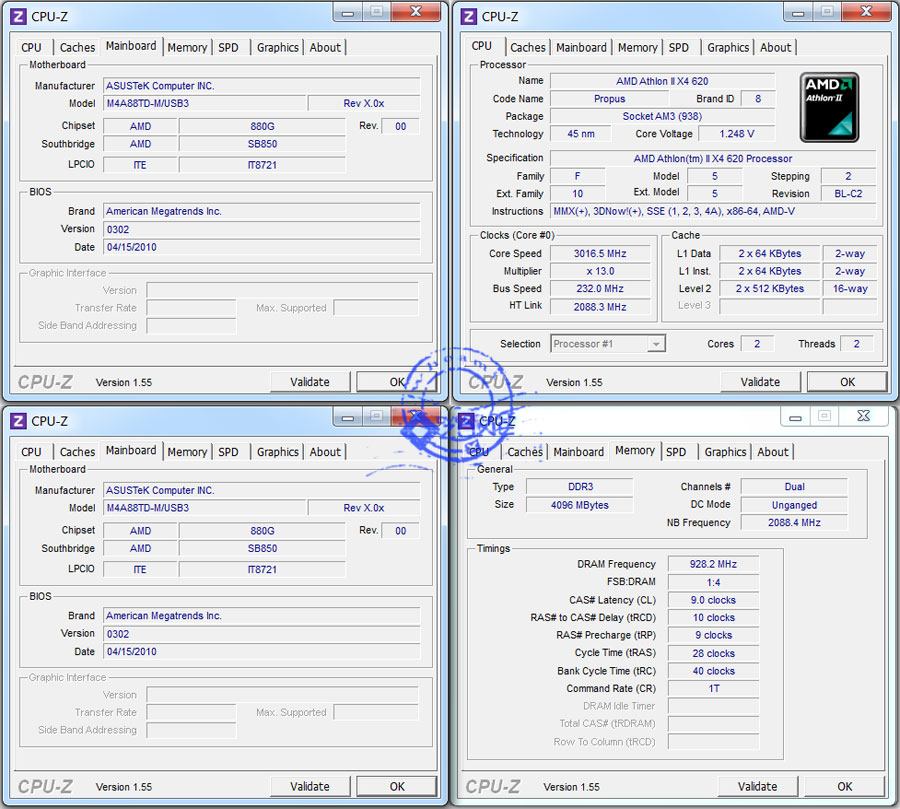Click the 2088.3 MHz HT Link value
The height and width of the screenshot is (809, 900).
pos(600,307)
